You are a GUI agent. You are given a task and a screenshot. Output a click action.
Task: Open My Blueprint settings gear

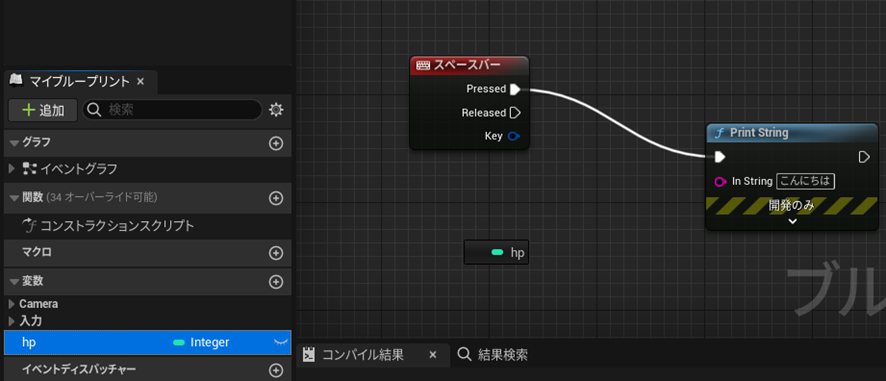point(276,110)
